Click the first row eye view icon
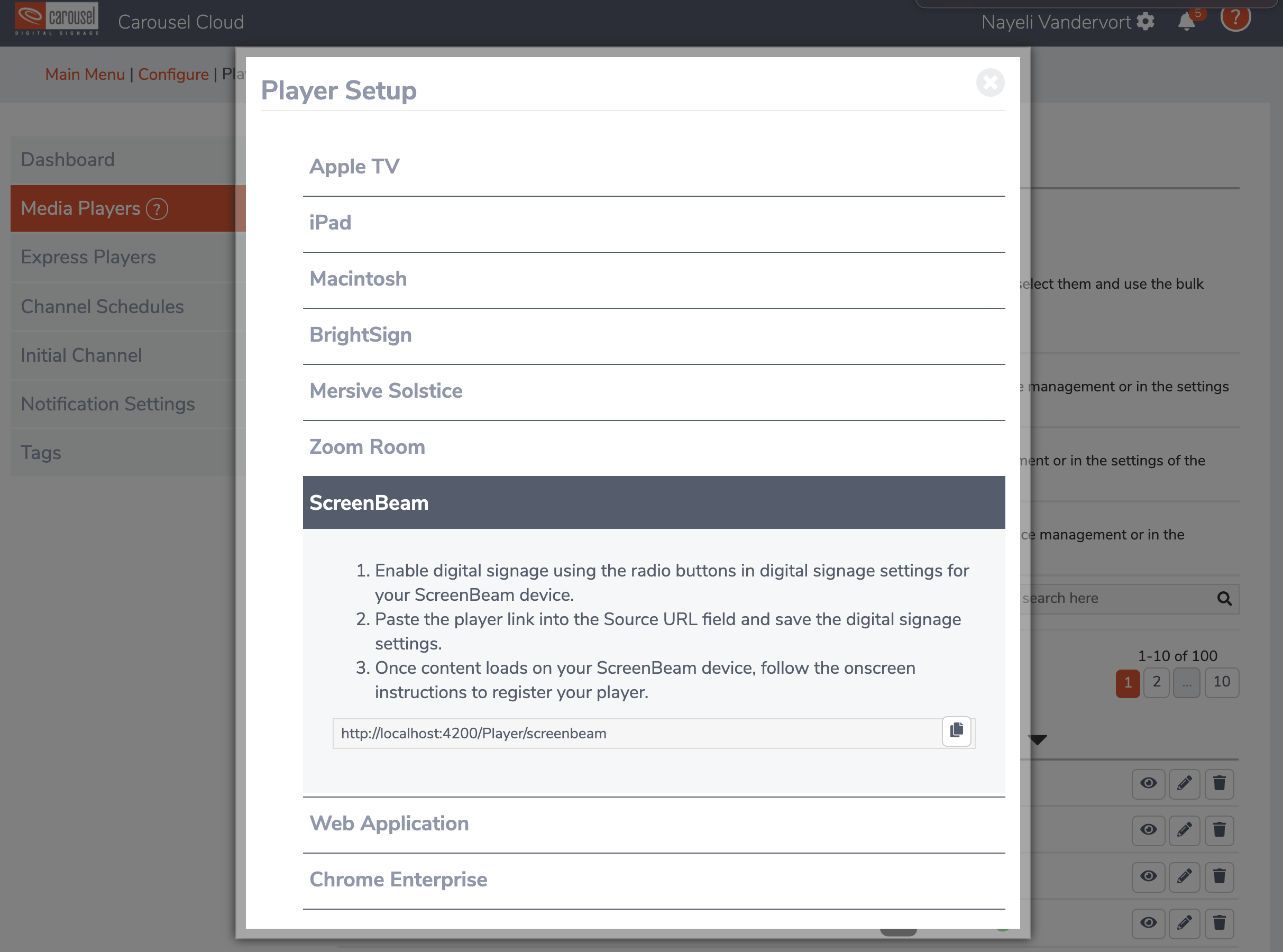1283x952 pixels. [x=1148, y=784]
